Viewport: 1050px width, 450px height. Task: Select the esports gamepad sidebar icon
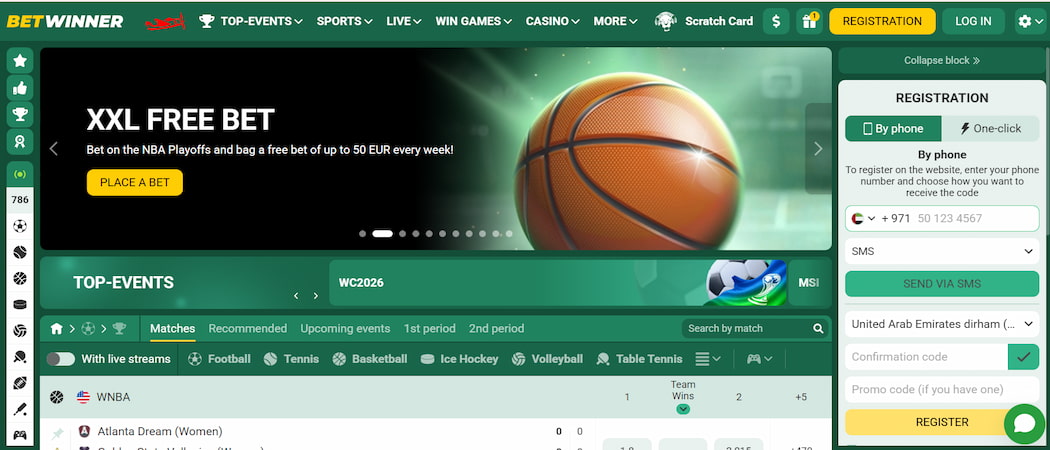[20, 435]
